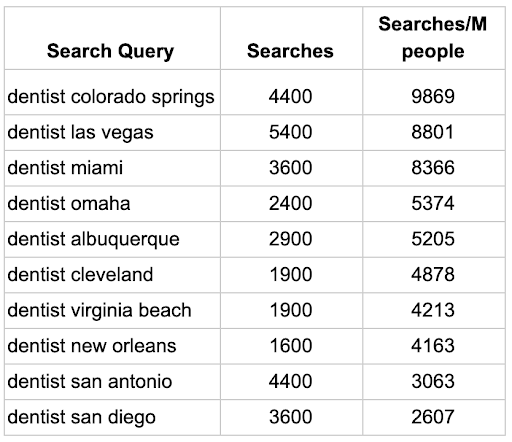The height and width of the screenshot is (442, 512).
Task: Select the dentist new orleans cell
Action: point(112,346)
